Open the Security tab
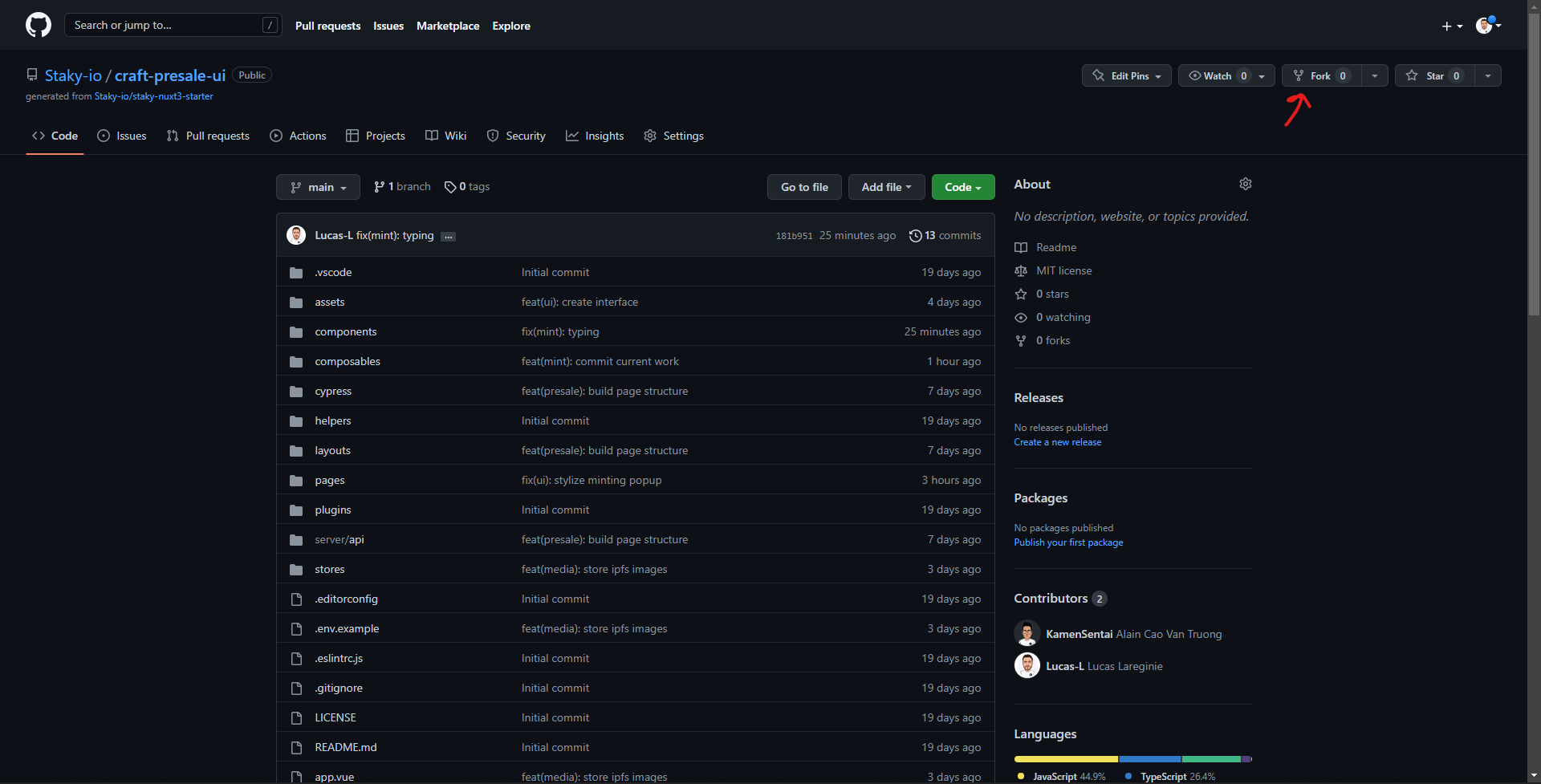1541x784 pixels. [516, 136]
